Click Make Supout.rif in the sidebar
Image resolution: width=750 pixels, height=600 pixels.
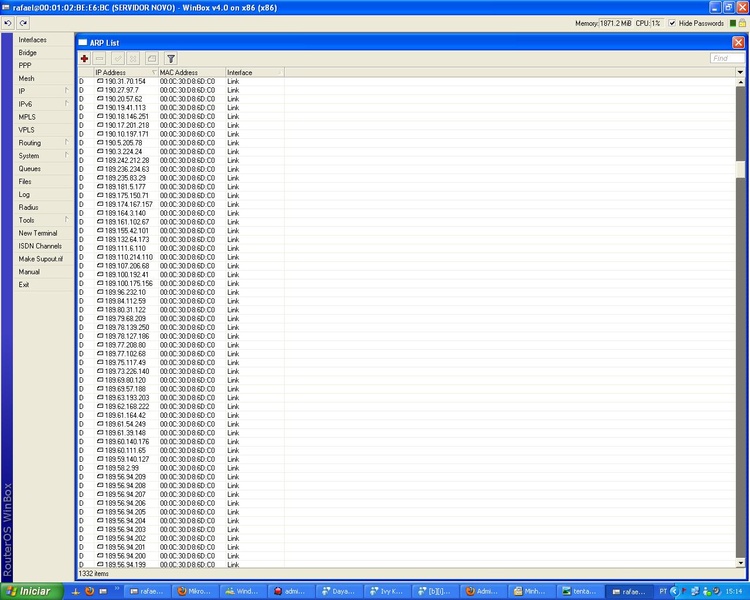click(x=41, y=259)
